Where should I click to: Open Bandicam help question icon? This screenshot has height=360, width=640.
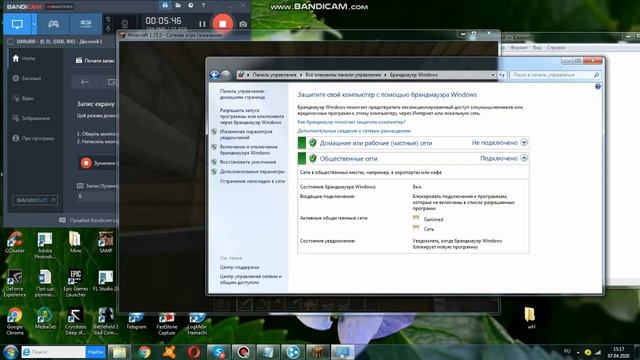(x=203, y=5)
